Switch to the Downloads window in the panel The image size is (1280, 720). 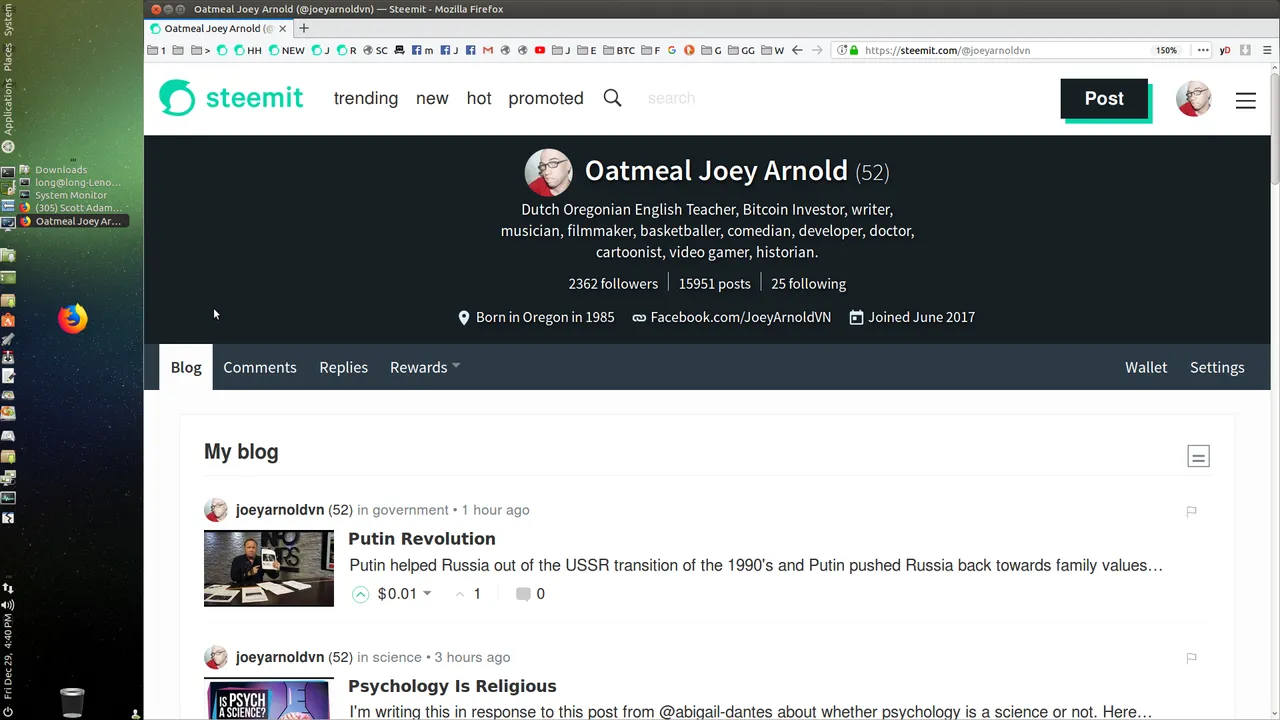coord(60,170)
